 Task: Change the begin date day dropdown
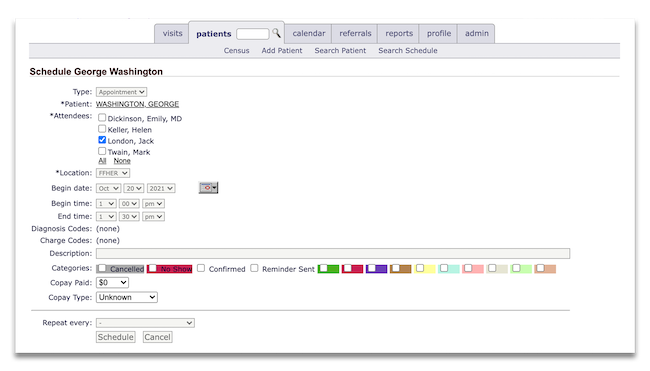click(x=133, y=188)
